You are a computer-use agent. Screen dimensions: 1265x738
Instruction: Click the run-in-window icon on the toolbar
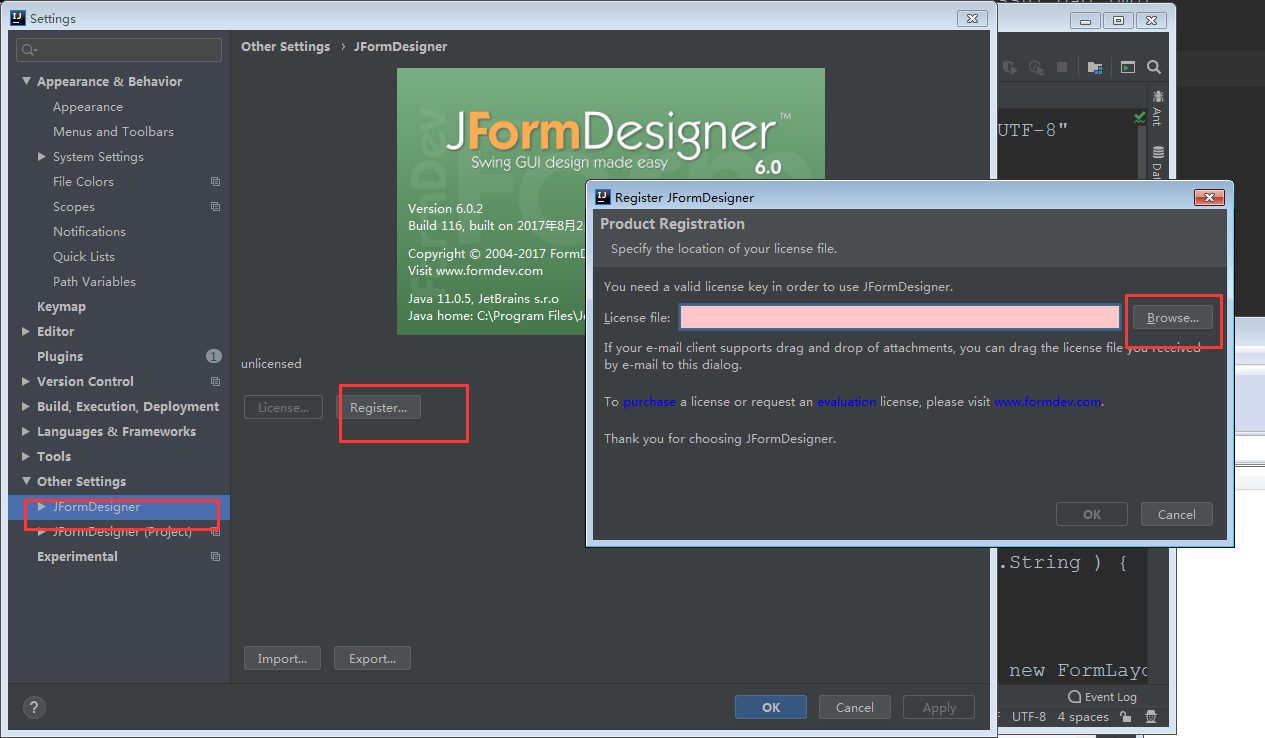pos(1127,67)
